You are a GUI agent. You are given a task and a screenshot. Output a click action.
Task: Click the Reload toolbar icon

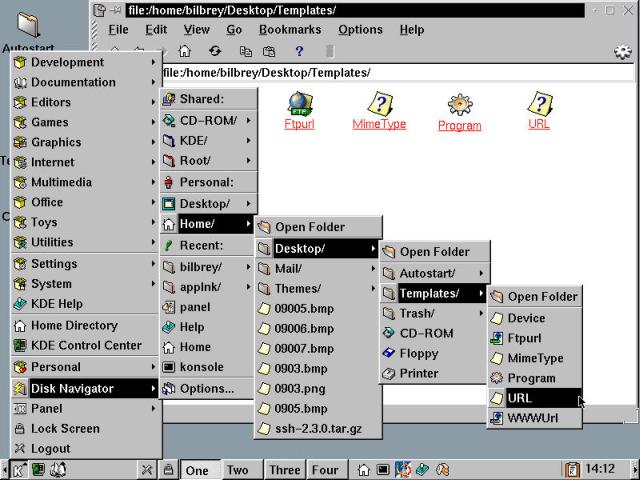pyautogui.click(x=215, y=51)
